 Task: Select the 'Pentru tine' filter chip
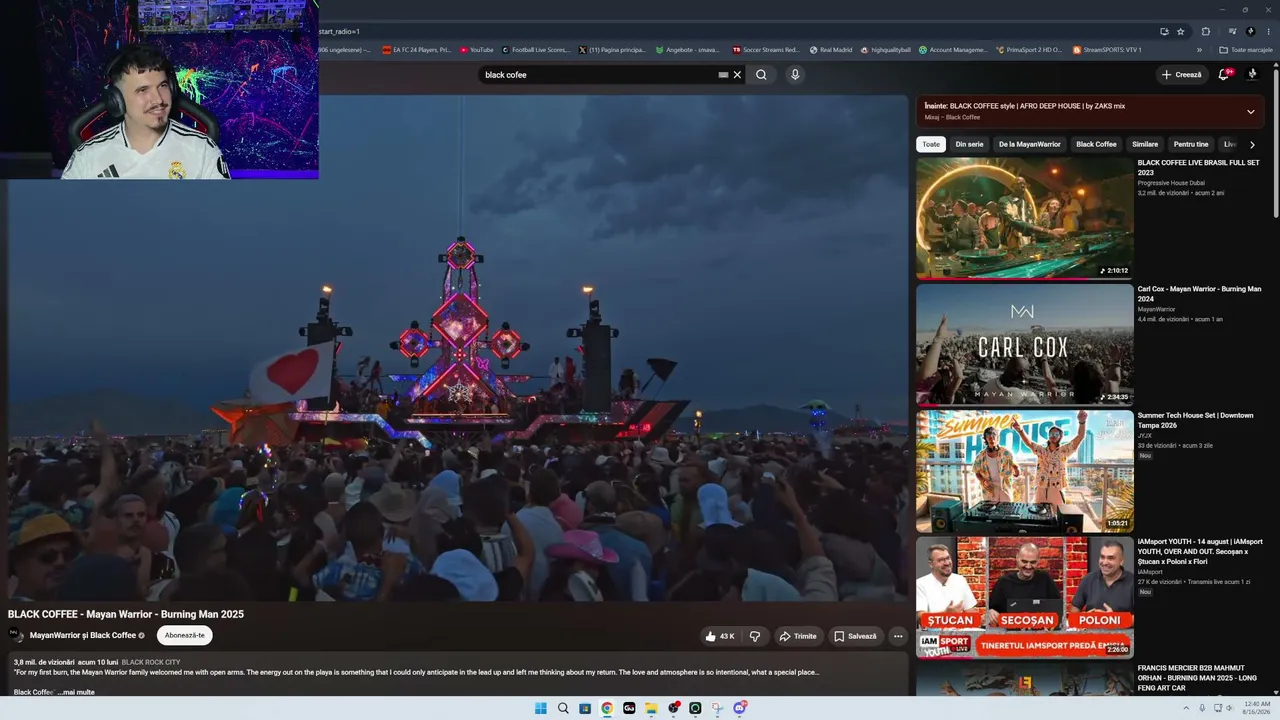pos(1191,144)
